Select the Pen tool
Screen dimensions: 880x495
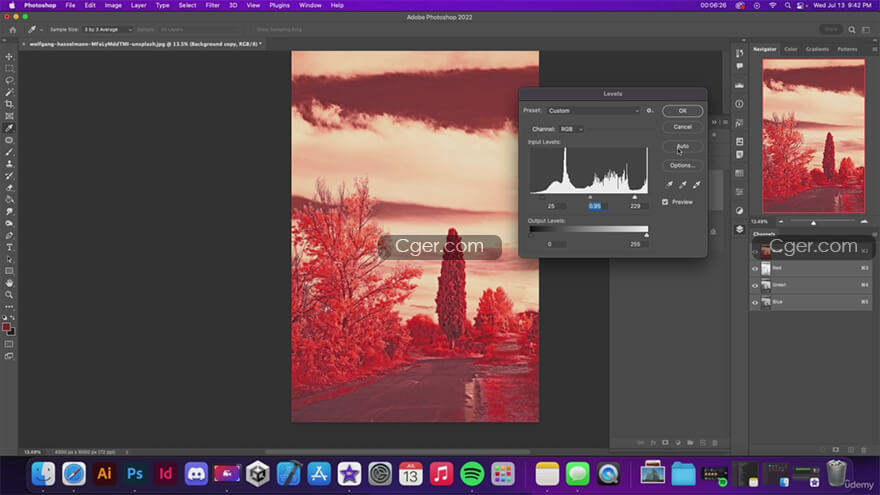point(9,235)
